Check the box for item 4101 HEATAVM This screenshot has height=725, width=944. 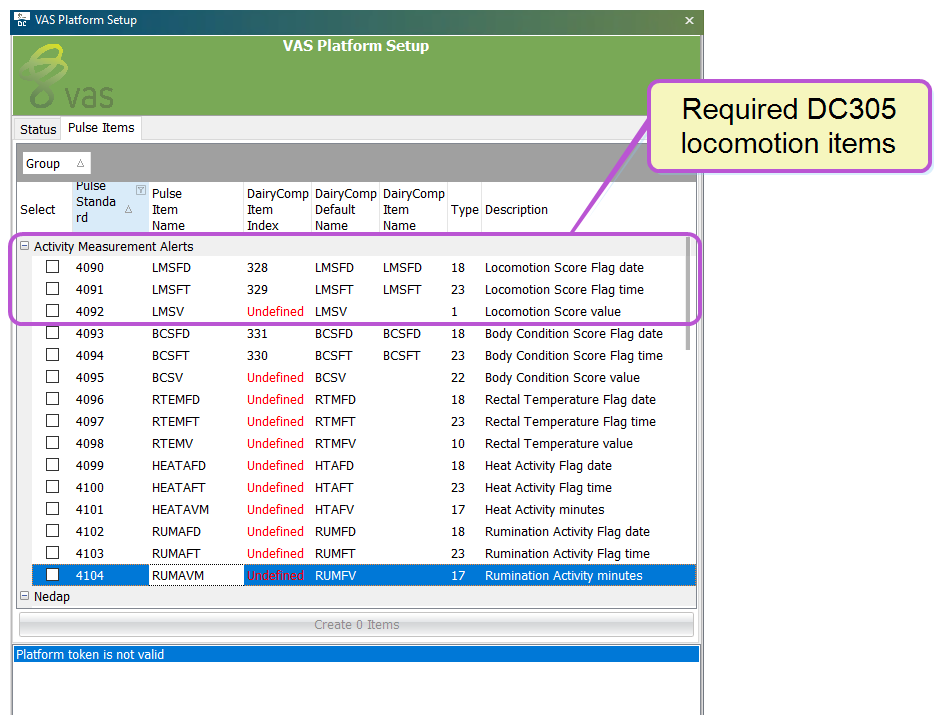(53, 509)
